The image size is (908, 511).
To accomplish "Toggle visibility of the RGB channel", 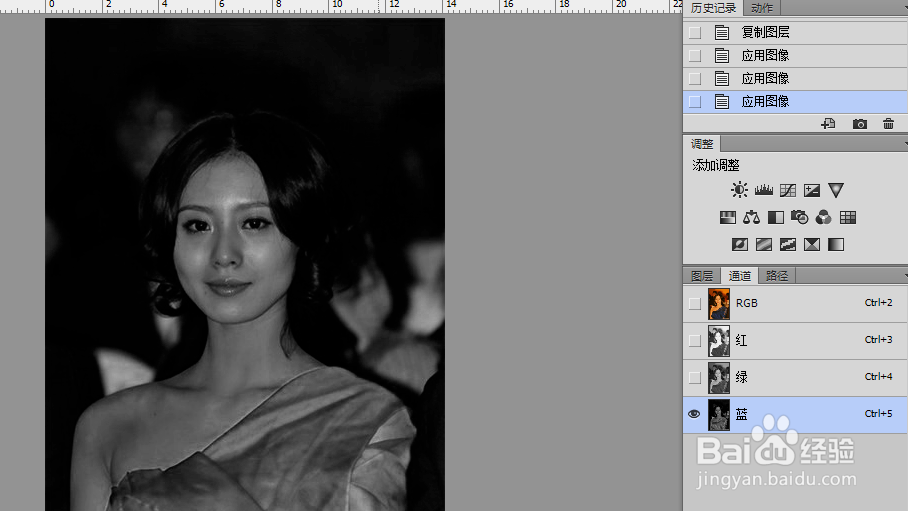I will tap(694, 304).
